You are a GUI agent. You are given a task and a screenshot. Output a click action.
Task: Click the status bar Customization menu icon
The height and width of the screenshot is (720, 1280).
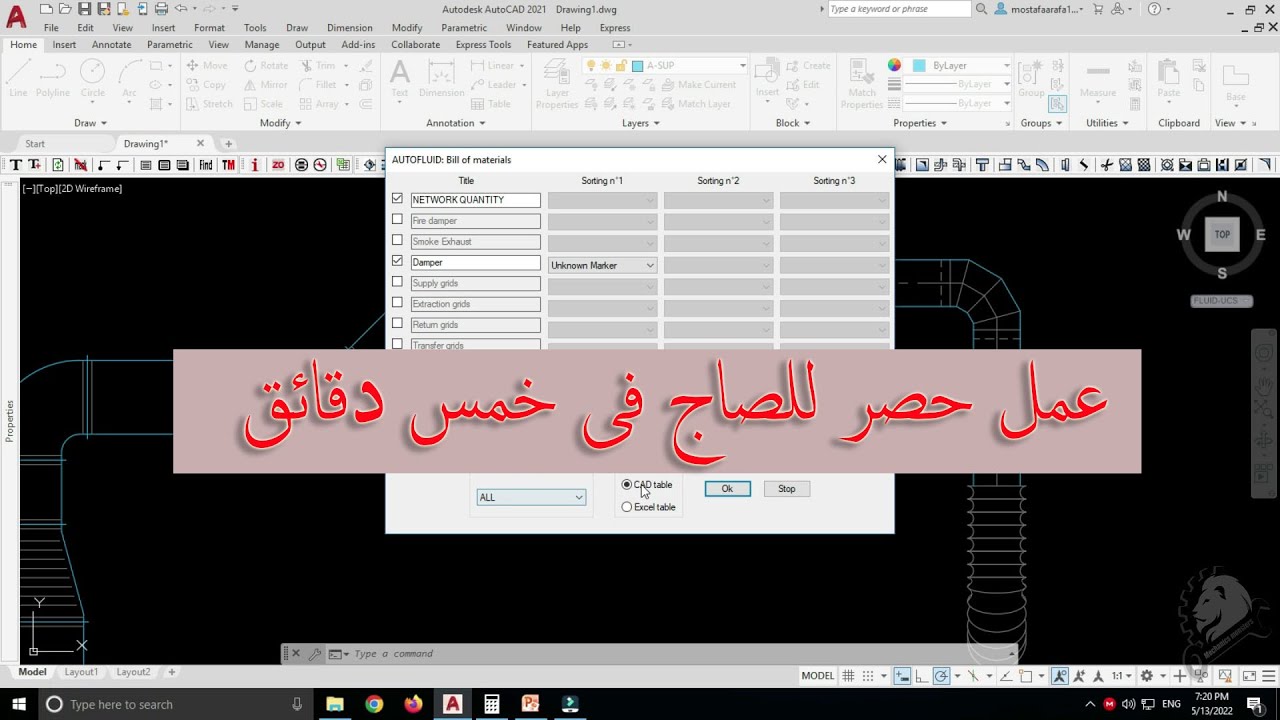[1269, 676]
